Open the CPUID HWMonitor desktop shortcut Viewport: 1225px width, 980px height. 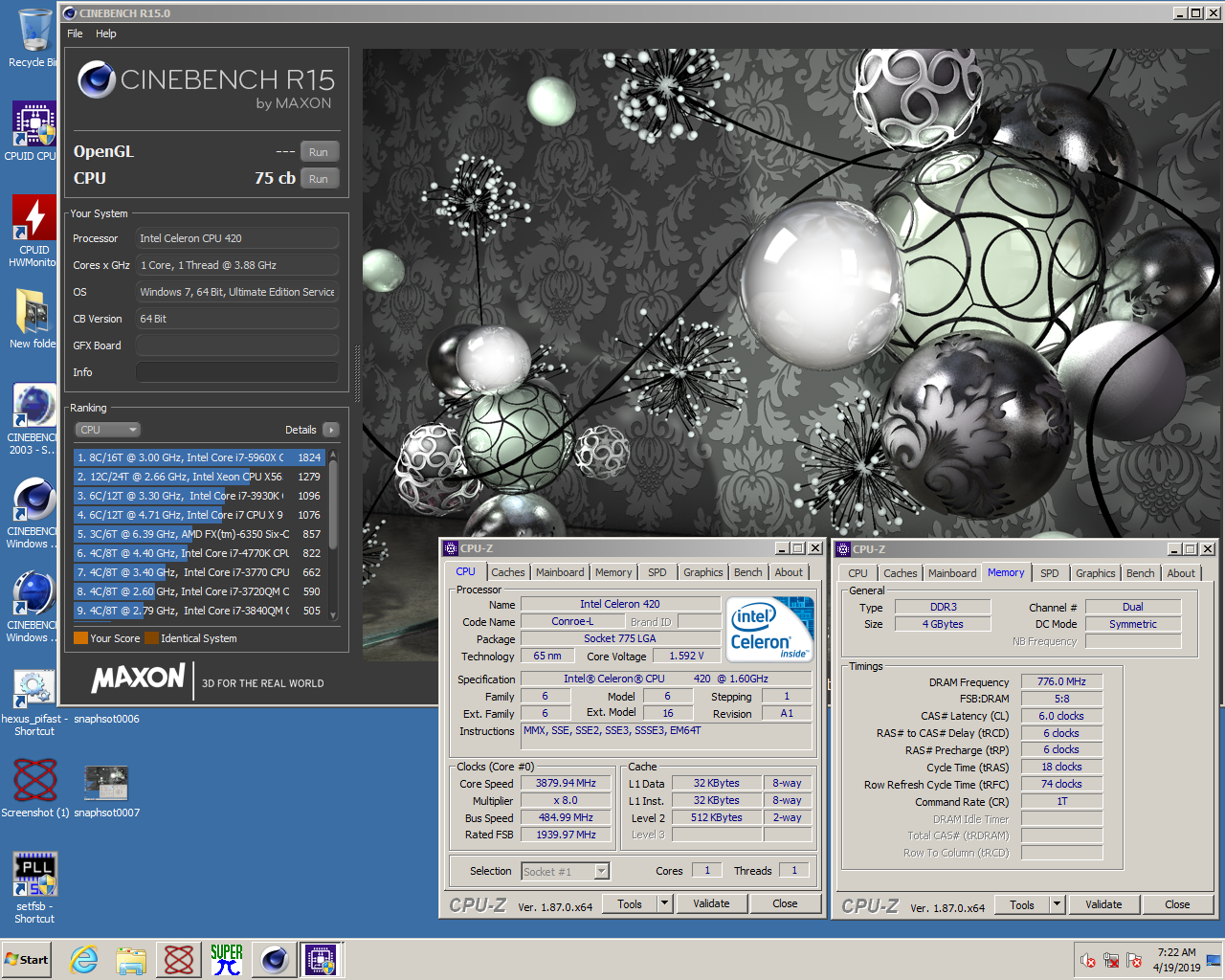coord(34,230)
